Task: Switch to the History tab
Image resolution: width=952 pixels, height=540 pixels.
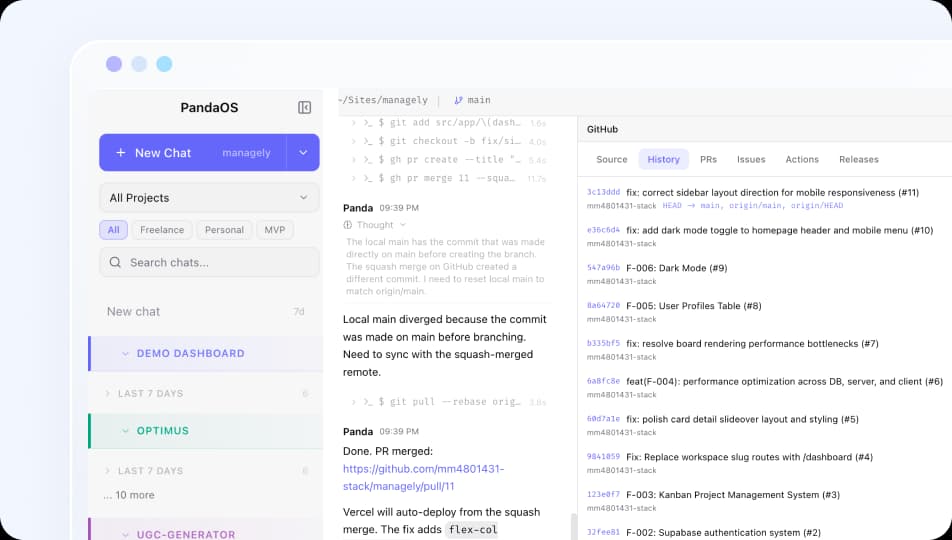Action: tap(663, 159)
